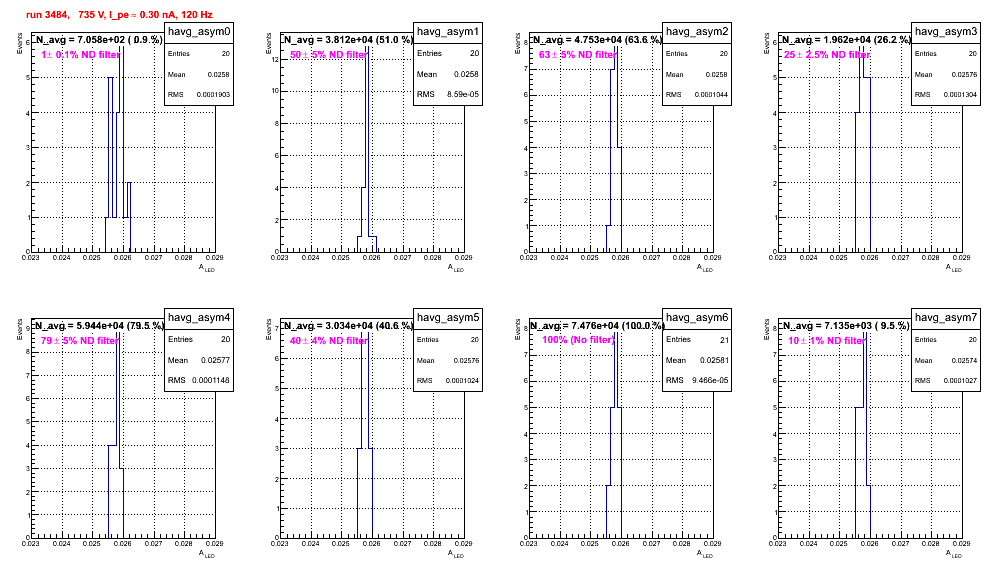Click the N_avg = 7.135e+03 plot title
The height and width of the screenshot is (572, 996).
point(846,326)
